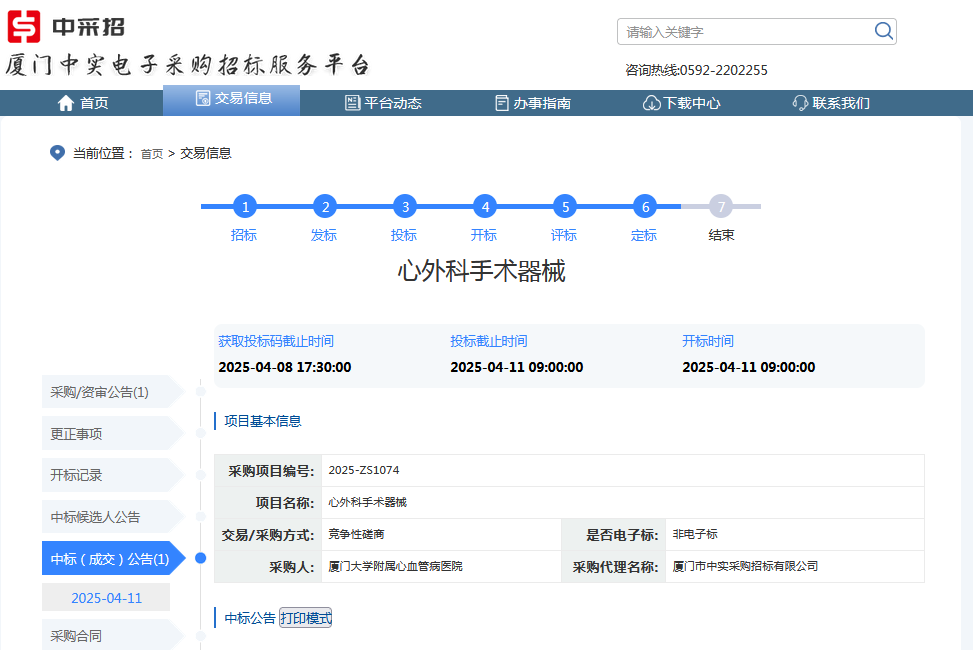The width and height of the screenshot is (973, 650).
Task: Click the home icon beside 首页
Action: 65,102
